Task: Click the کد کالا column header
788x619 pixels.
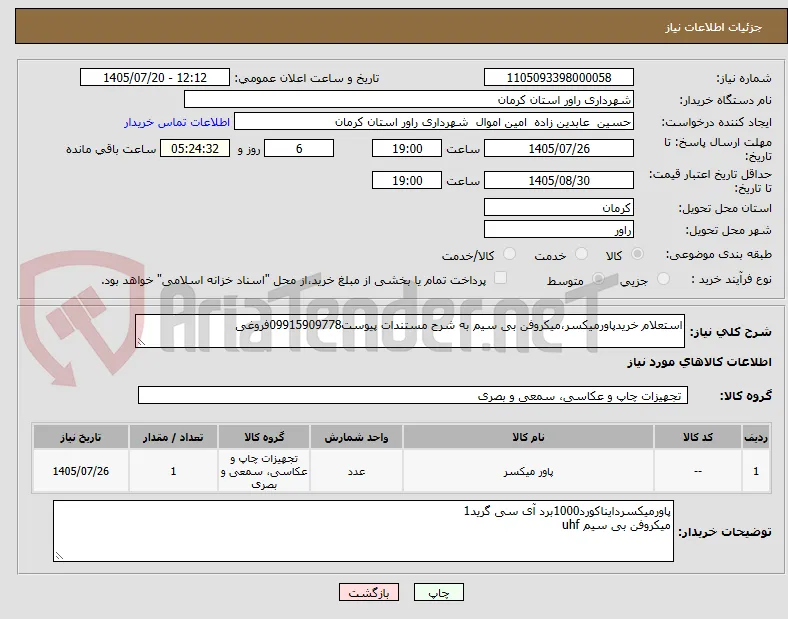Action: (698, 437)
